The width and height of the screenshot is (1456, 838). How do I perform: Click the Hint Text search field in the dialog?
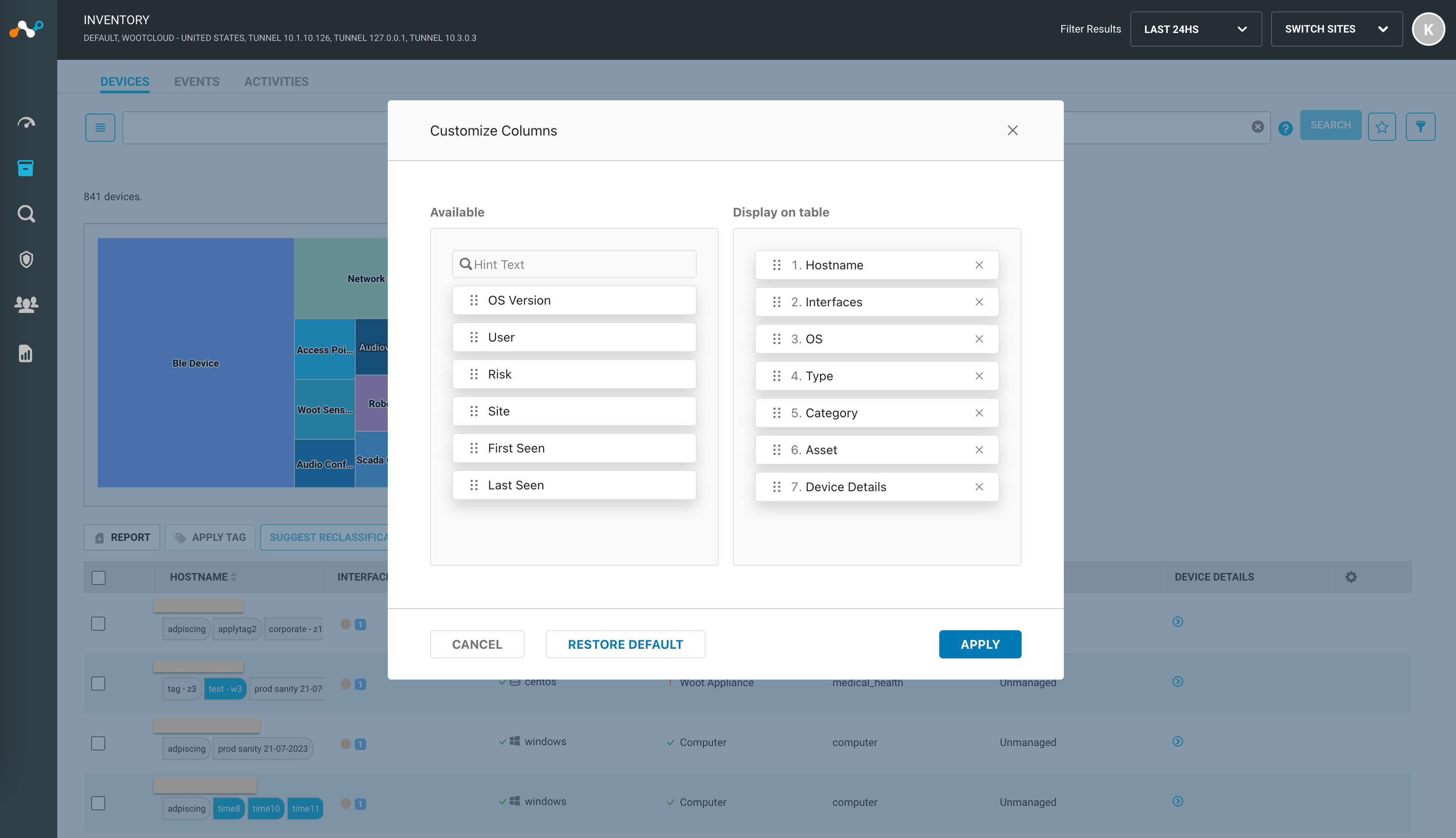(573, 264)
